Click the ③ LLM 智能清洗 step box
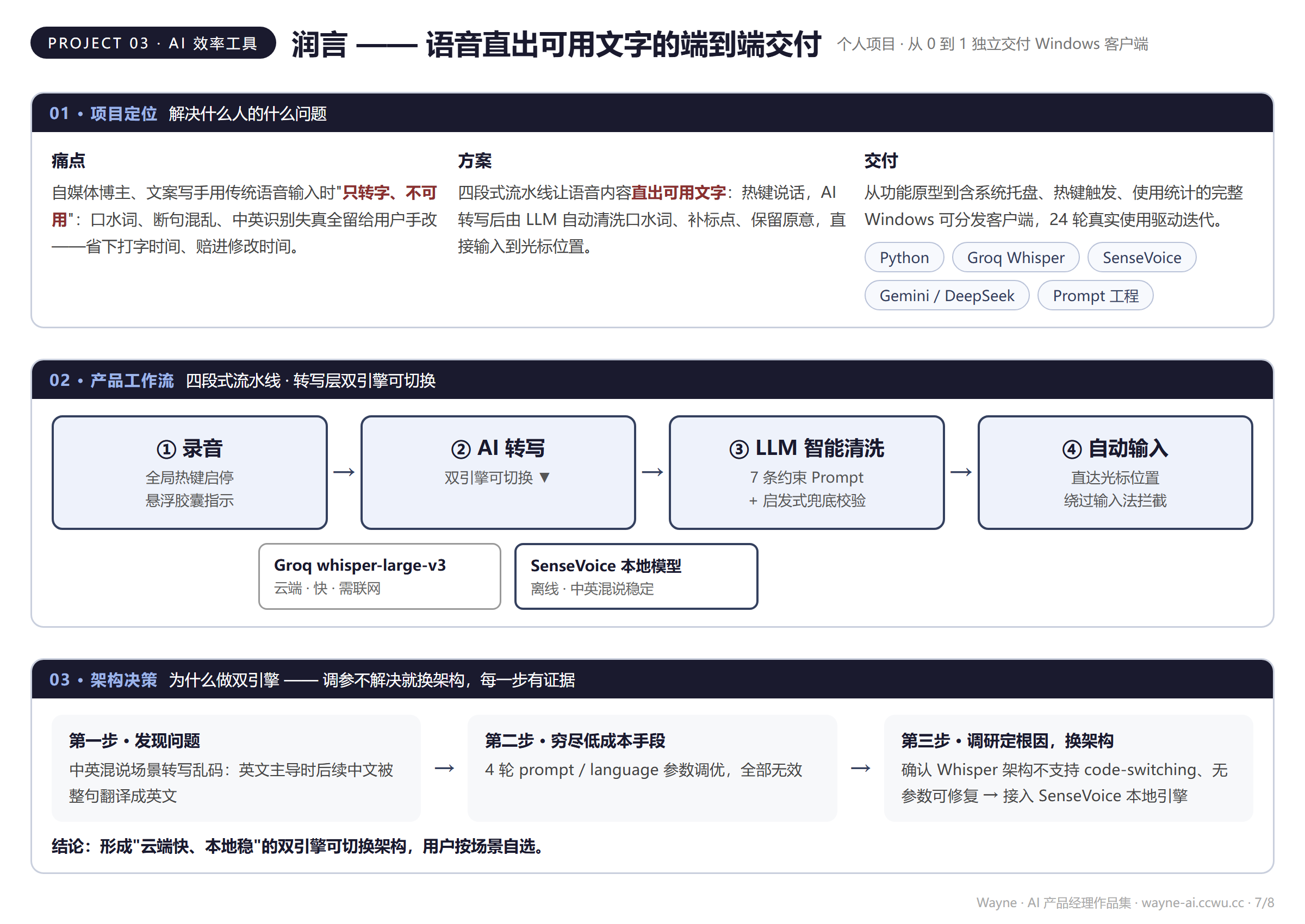The width and height of the screenshot is (1305, 924). (x=806, y=472)
